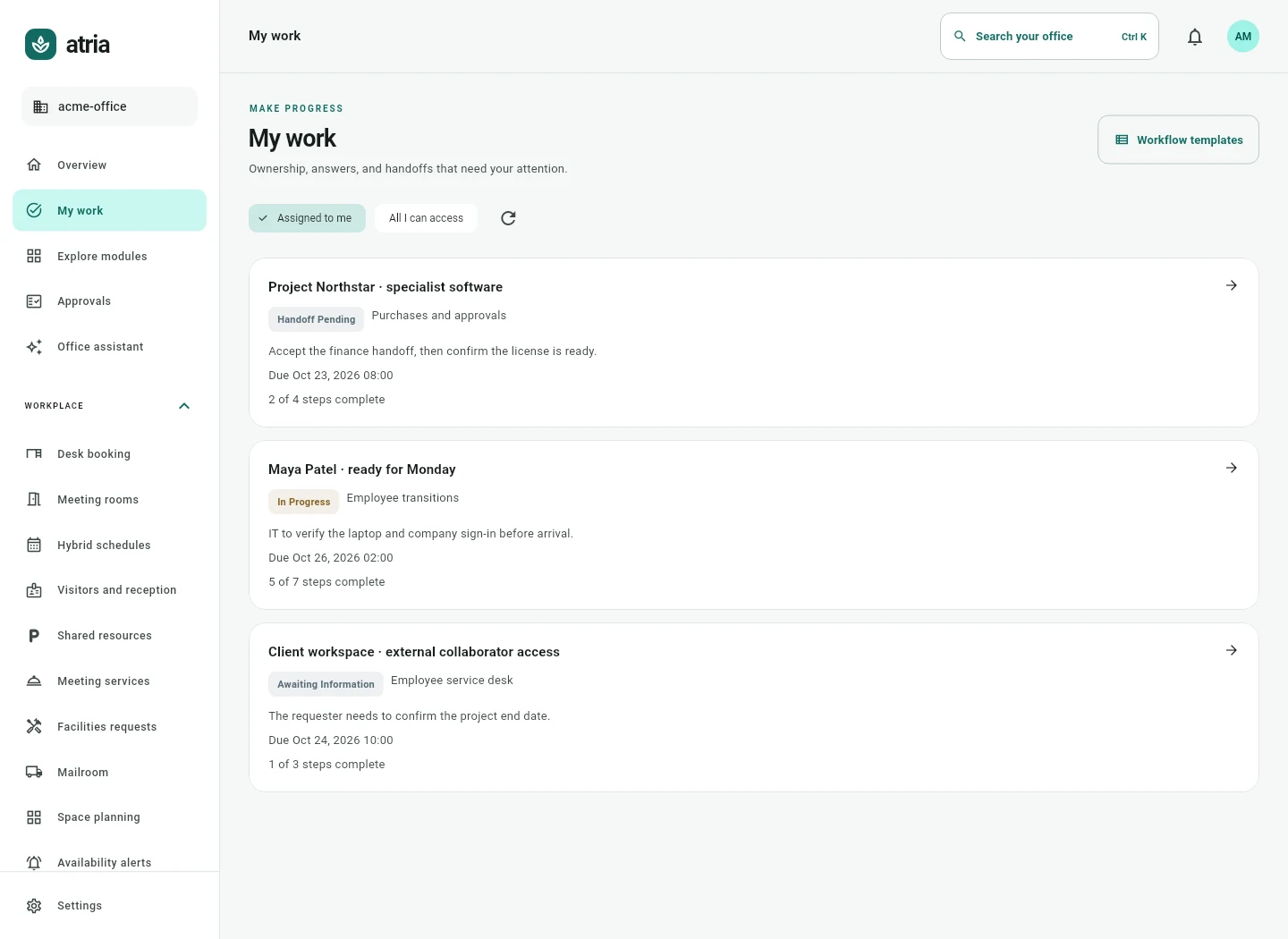Open Approvals in sidebar
Viewport: 1288px width, 939px height.
coord(109,301)
